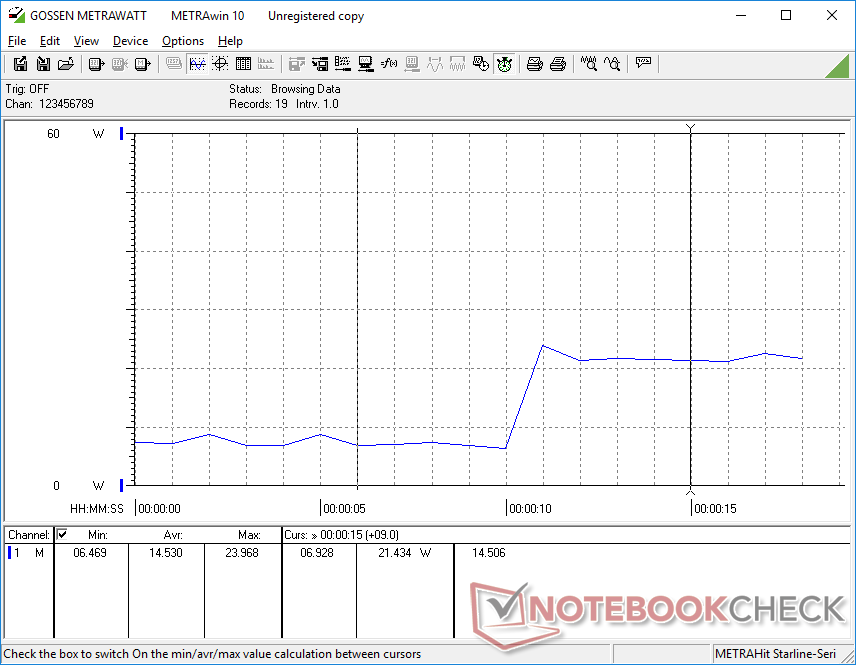The image size is (856, 665).
Task: Toggle the green stopwatch timer icon
Action: (x=504, y=64)
